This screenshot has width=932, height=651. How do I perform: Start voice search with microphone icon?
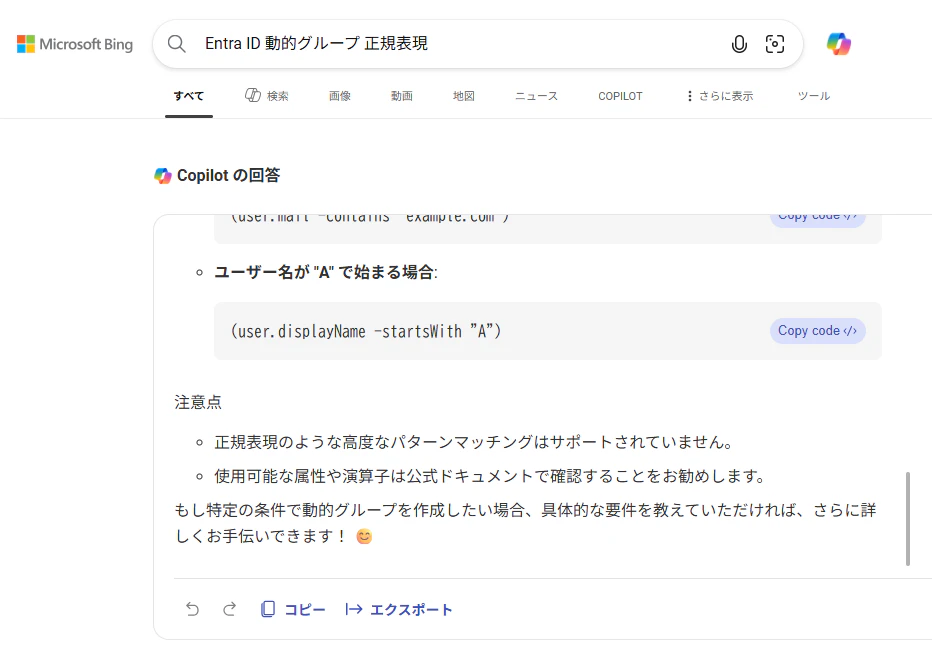739,44
